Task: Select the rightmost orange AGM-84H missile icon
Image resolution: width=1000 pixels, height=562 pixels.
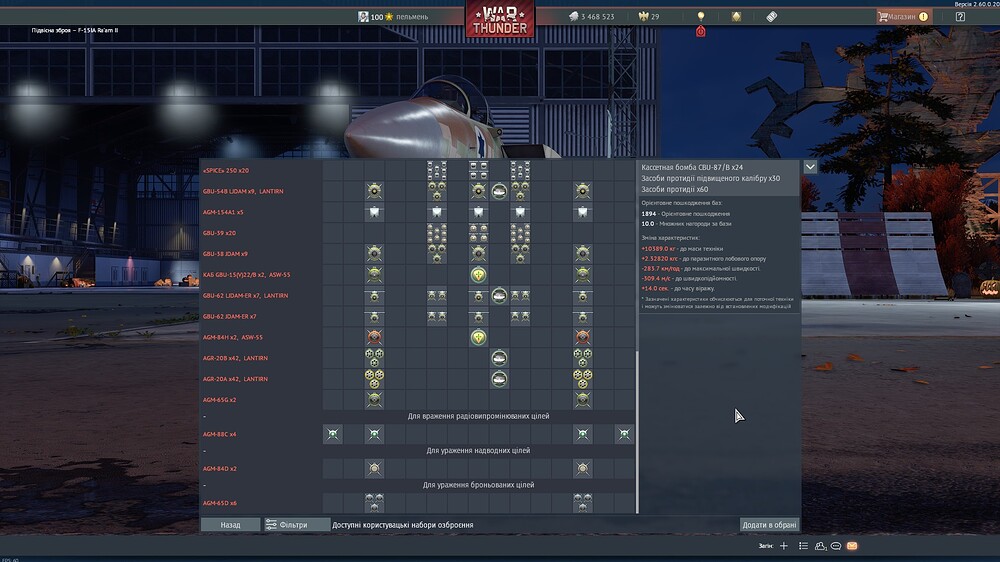Action: [x=582, y=337]
